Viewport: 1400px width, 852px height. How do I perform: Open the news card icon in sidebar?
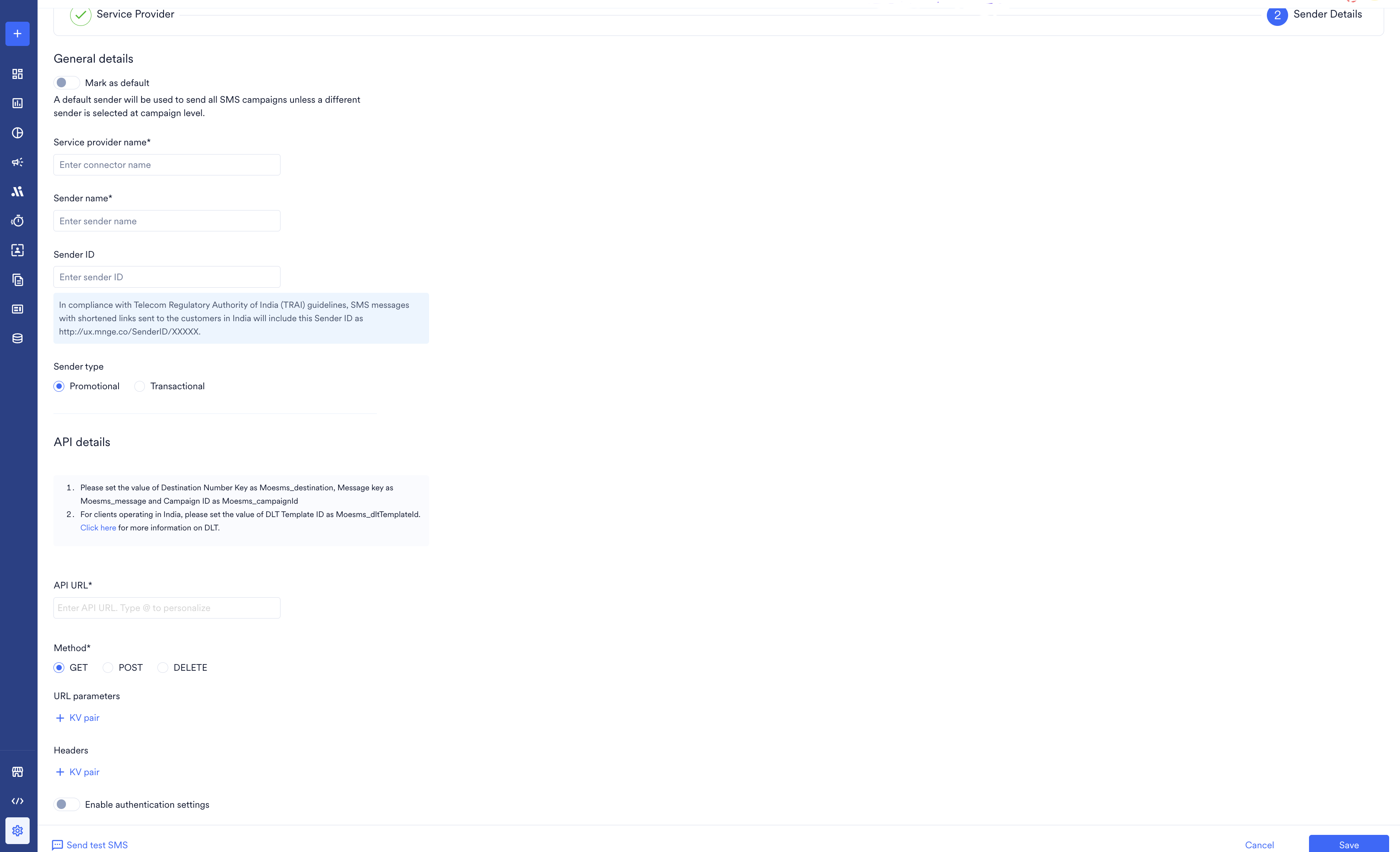(18, 309)
